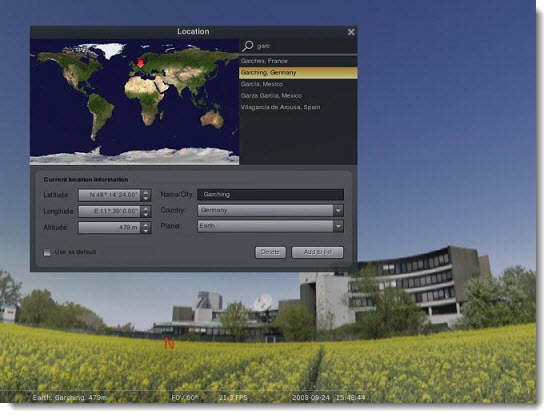551x418 pixels.
Task: Click the red location arrow on map
Action: [x=141, y=64]
